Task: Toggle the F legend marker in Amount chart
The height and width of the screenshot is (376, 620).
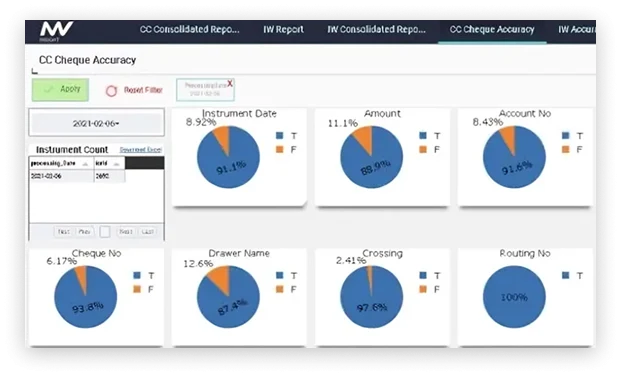Action: (x=423, y=149)
